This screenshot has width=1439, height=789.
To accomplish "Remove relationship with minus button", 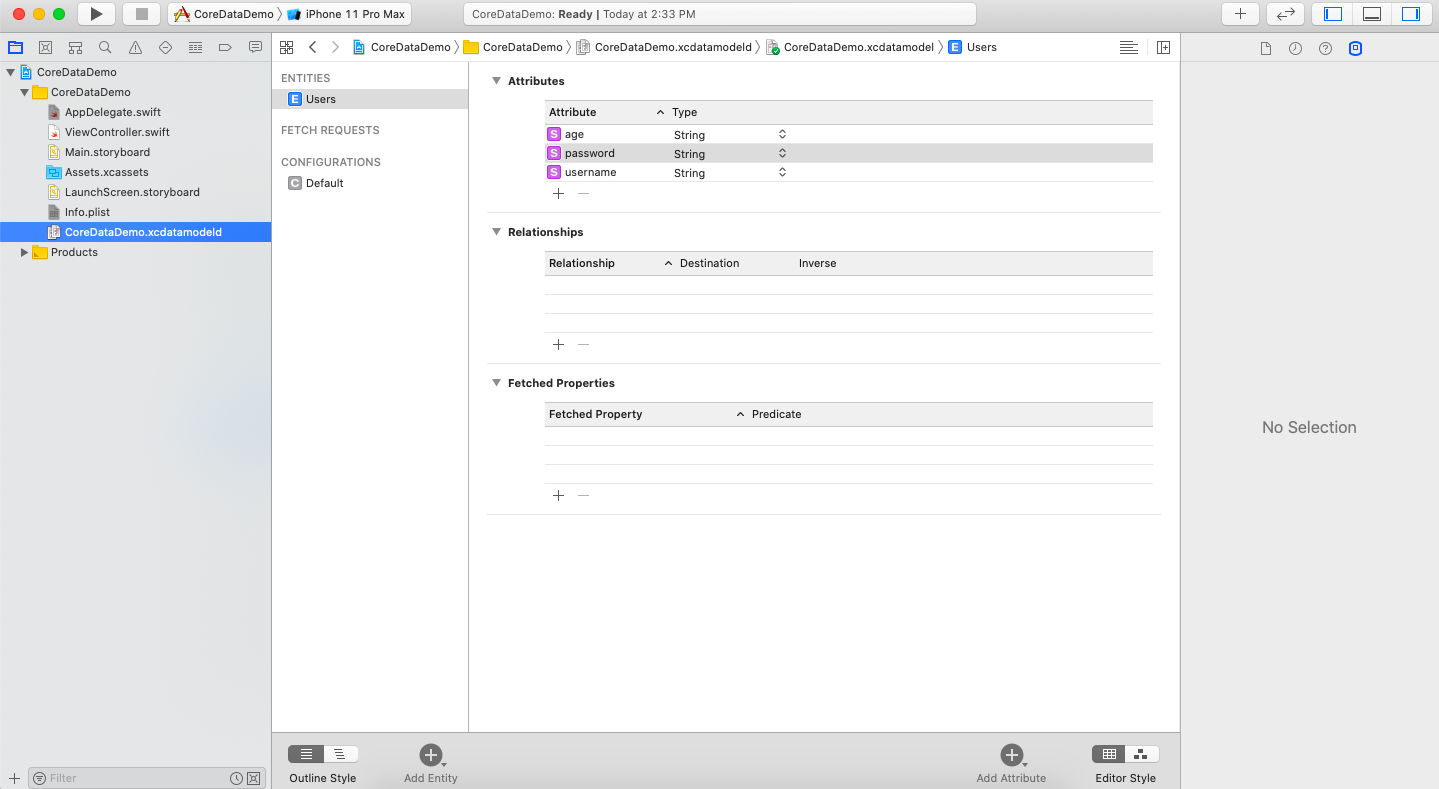I will click(x=584, y=345).
